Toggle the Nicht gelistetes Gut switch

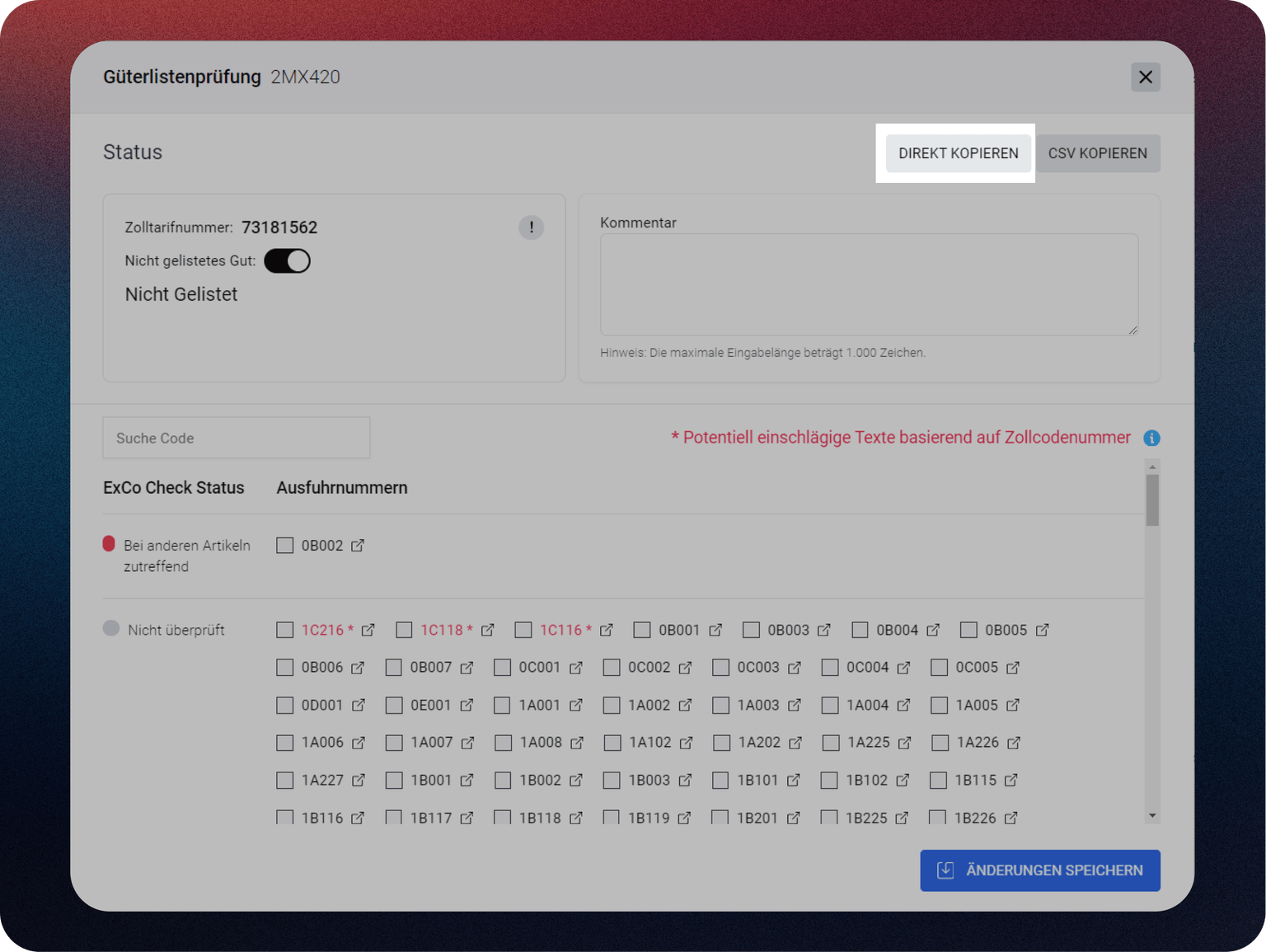pos(287,261)
